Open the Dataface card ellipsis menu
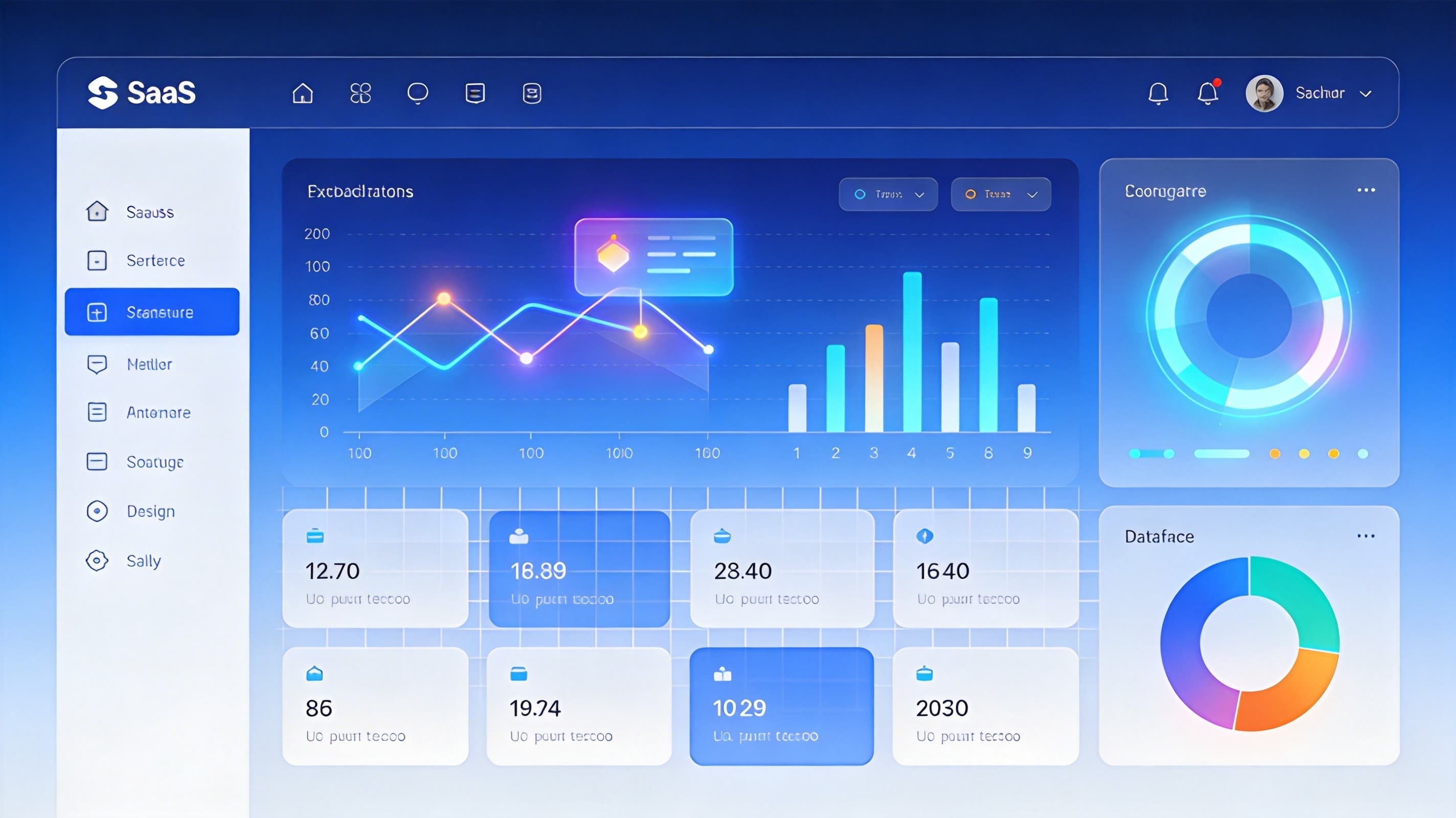This screenshot has height=818, width=1456. 1367,535
